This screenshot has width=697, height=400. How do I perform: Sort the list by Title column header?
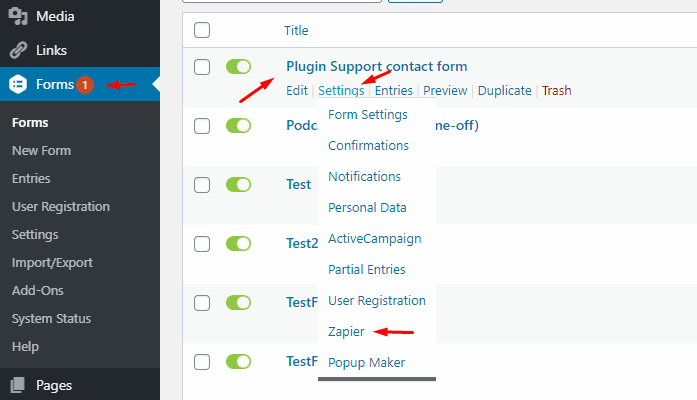point(296,30)
